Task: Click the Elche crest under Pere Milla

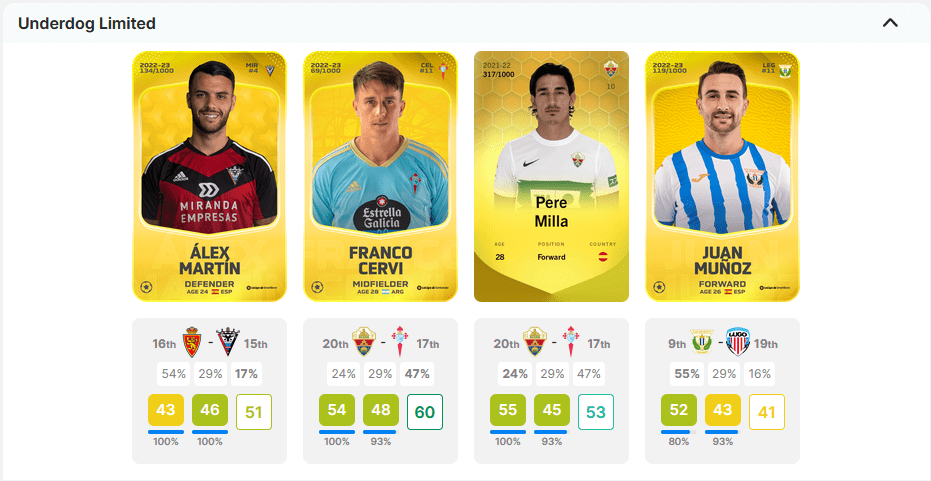Action: click(534, 342)
